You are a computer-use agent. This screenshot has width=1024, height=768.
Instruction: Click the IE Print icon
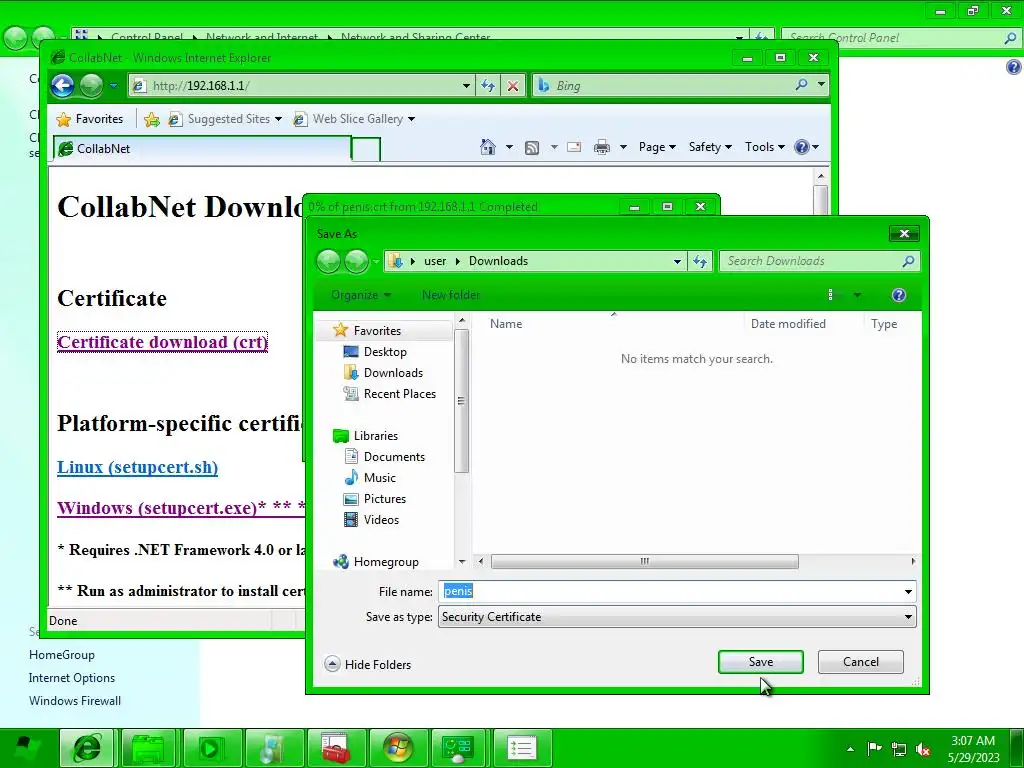pyautogui.click(x=601, y=147)
